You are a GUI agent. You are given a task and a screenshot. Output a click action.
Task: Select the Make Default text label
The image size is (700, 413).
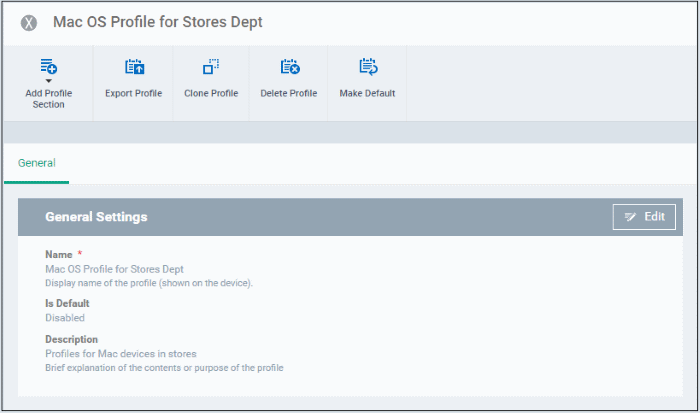click(x=367, y=93)
